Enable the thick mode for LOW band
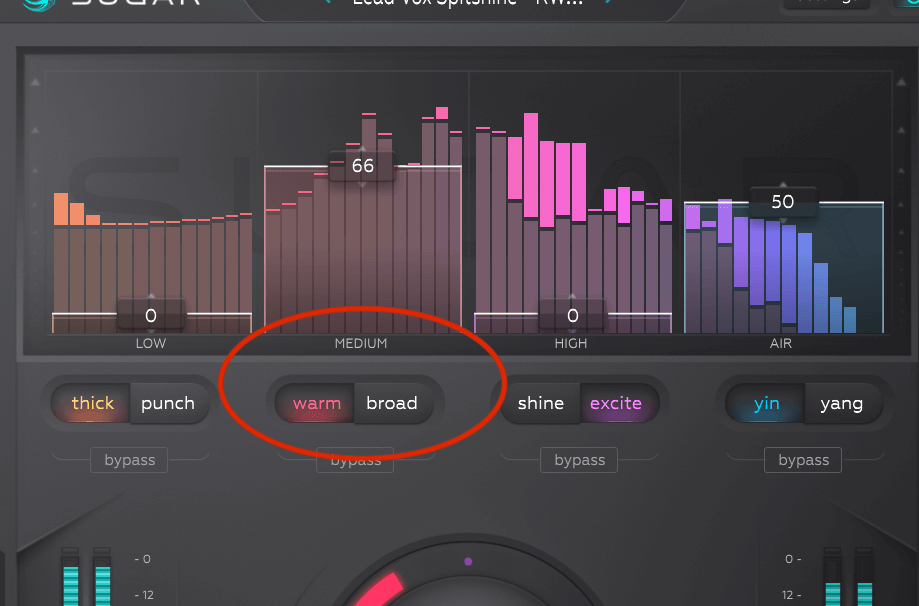 91,403
